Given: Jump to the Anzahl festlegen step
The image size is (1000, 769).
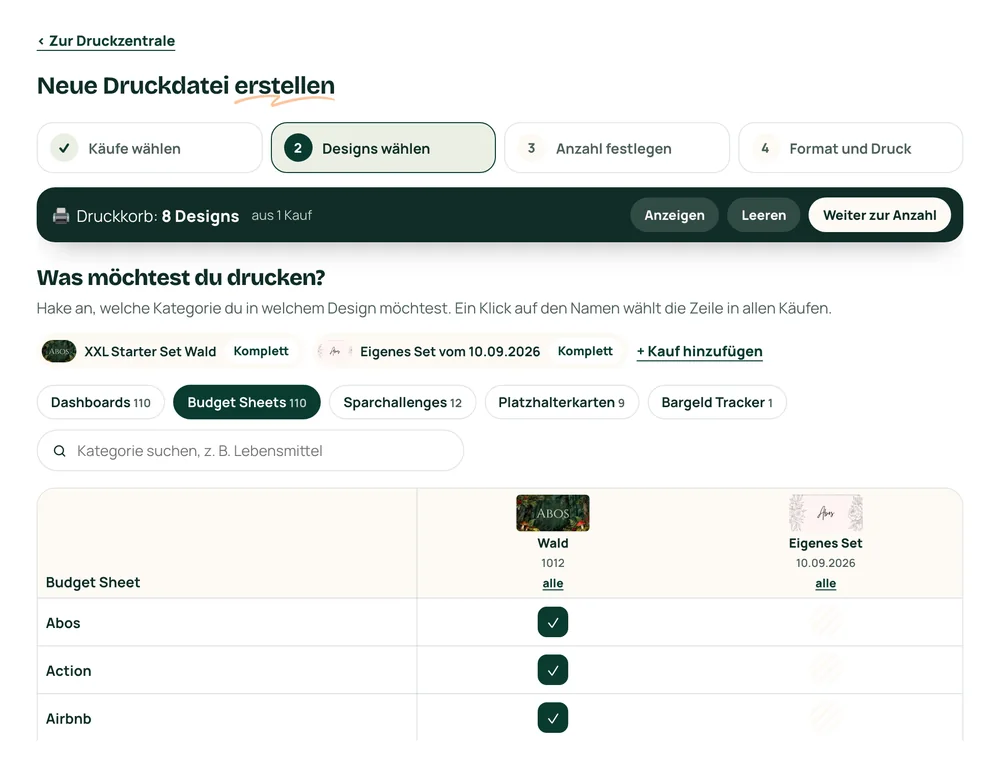Looking at the screenshot, I should click(617, 148).
